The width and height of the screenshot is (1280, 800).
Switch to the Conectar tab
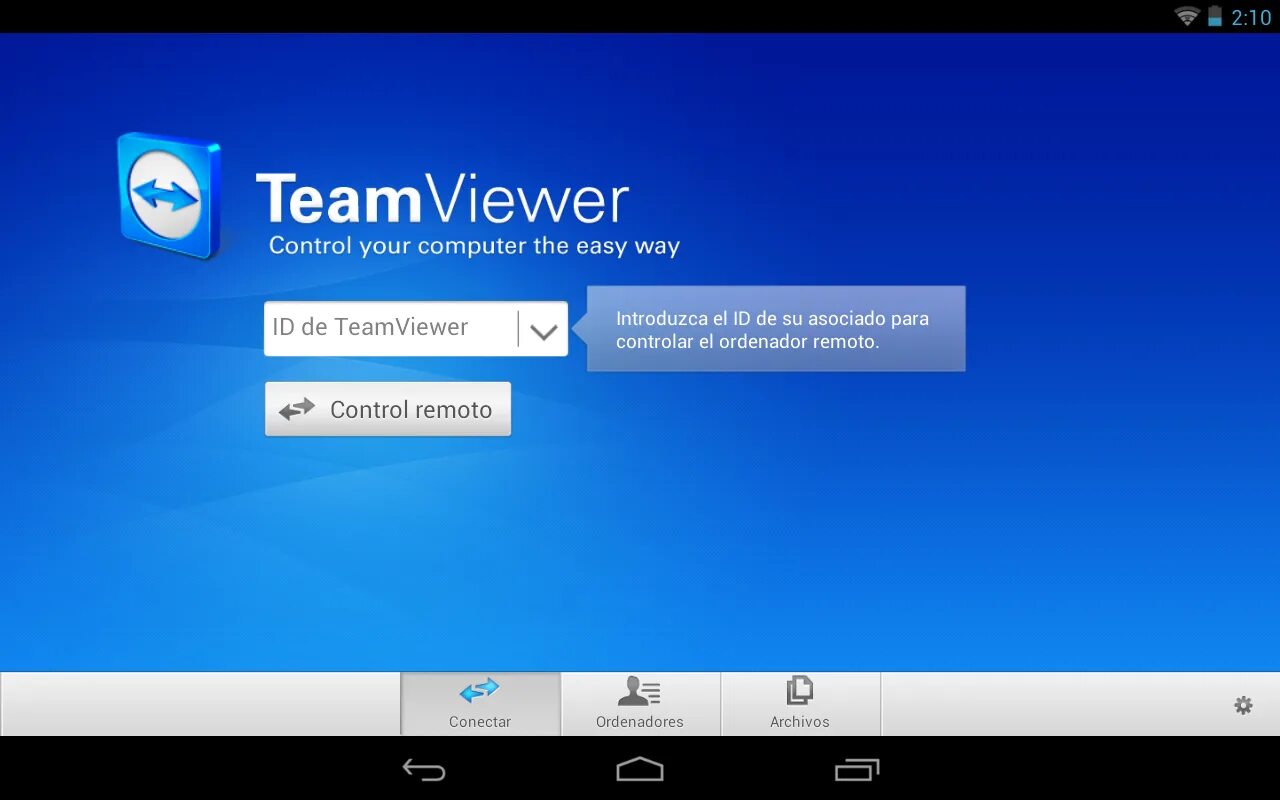tap(480, 704)
